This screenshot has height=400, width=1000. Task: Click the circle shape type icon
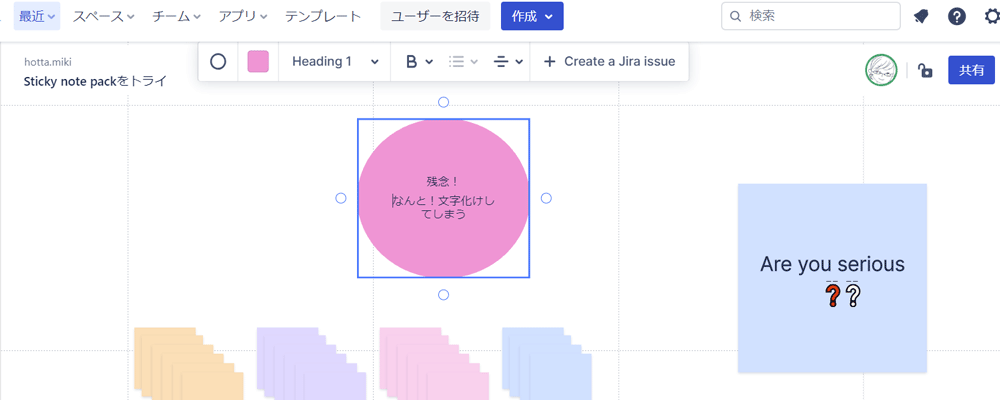click(x=218, y=62)
